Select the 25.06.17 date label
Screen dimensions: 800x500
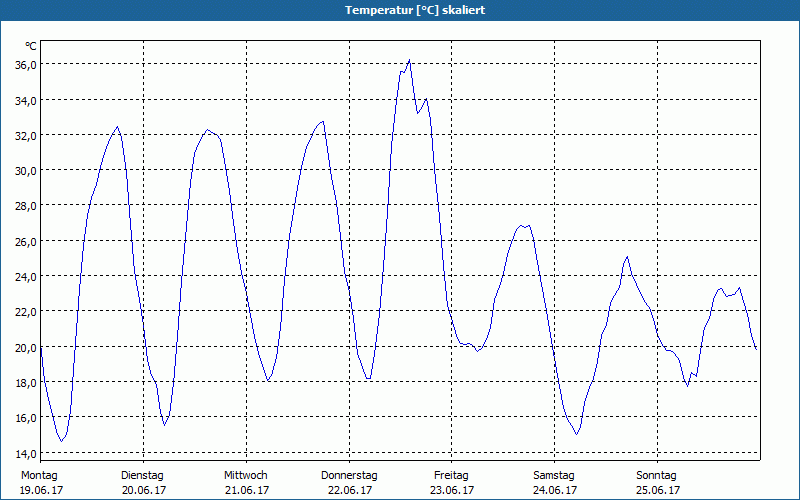click(x=656, y=491)
